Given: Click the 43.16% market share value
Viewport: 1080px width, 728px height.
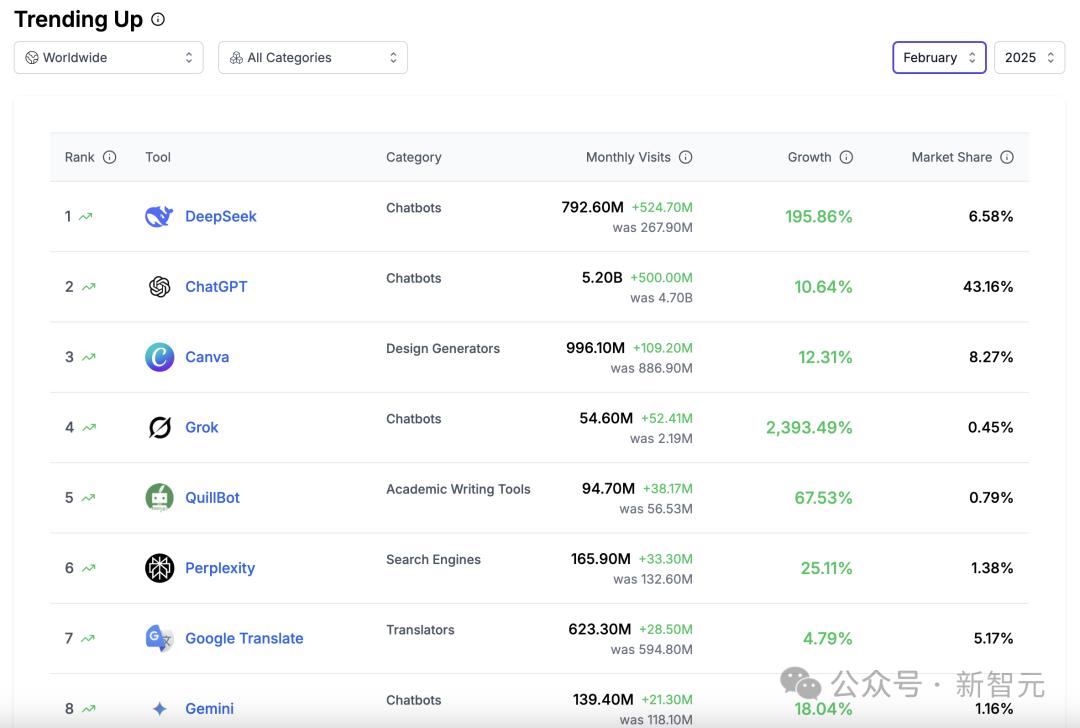Looking at the screenshot, I should 988,287.
